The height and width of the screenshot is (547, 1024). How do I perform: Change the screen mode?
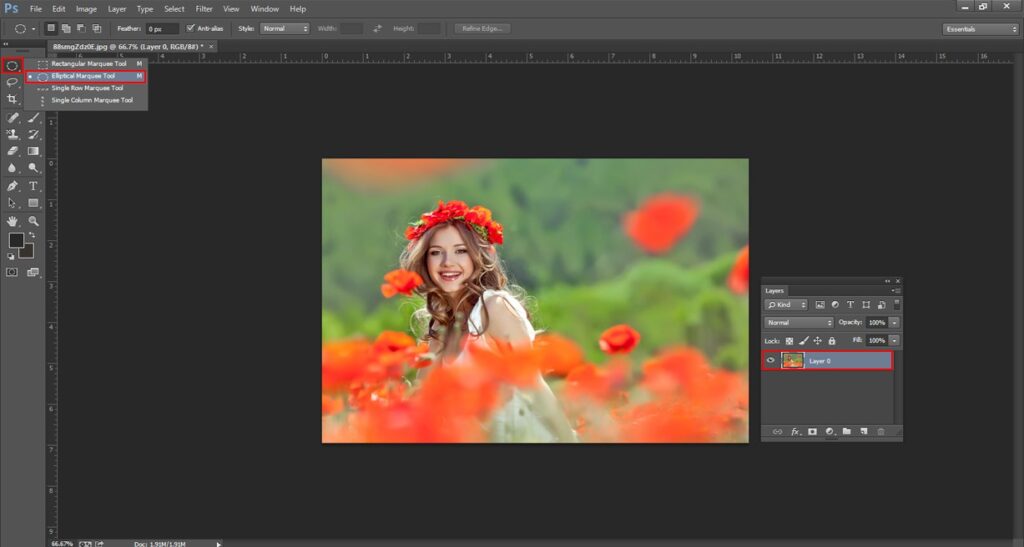(33, 272)
